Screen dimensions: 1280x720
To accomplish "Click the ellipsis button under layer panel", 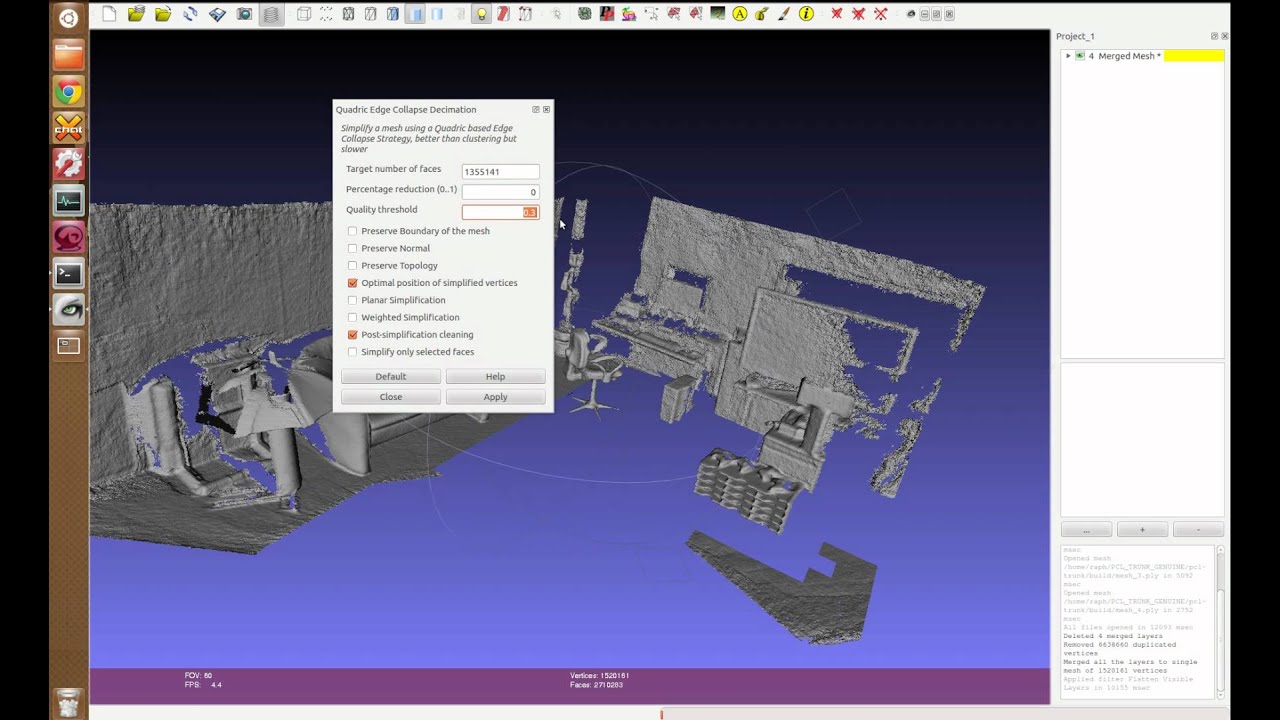I will (1086, 529).
